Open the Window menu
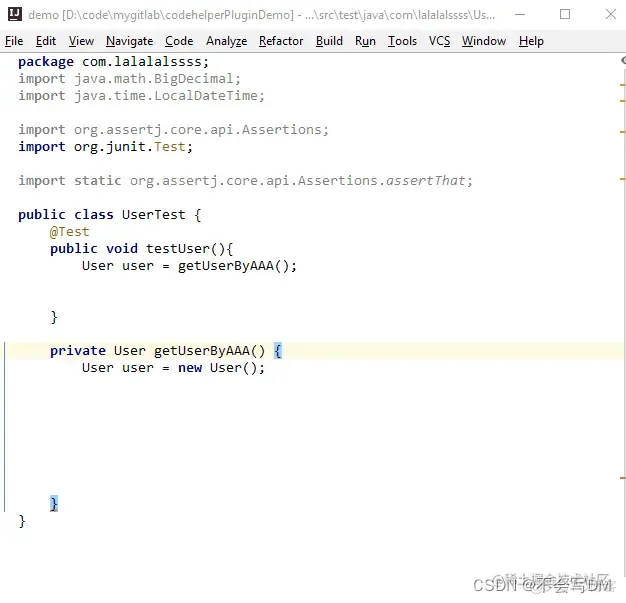This screenshot has width=626, height=603. pos(484,41)
